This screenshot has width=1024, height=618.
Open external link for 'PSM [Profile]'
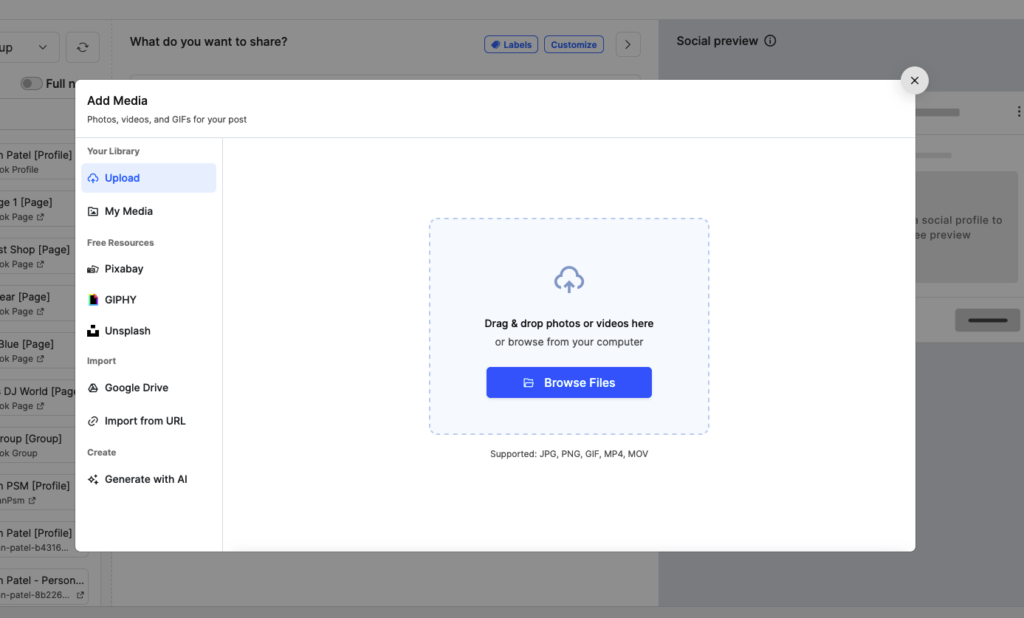[x=32, y=500]
